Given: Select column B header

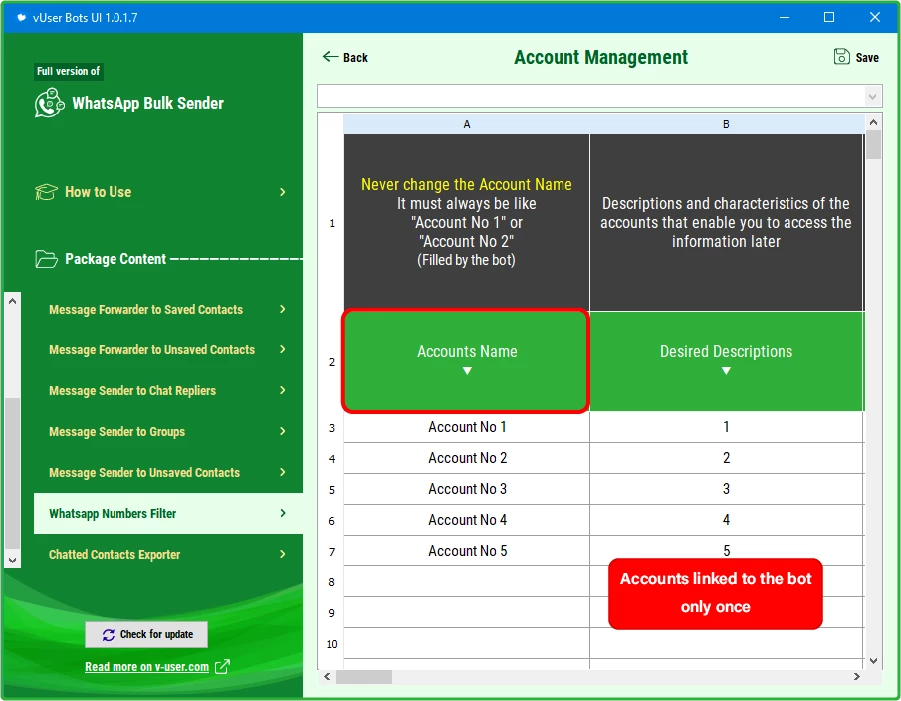Looking at the screenshot, I should [x=726, y=124].
